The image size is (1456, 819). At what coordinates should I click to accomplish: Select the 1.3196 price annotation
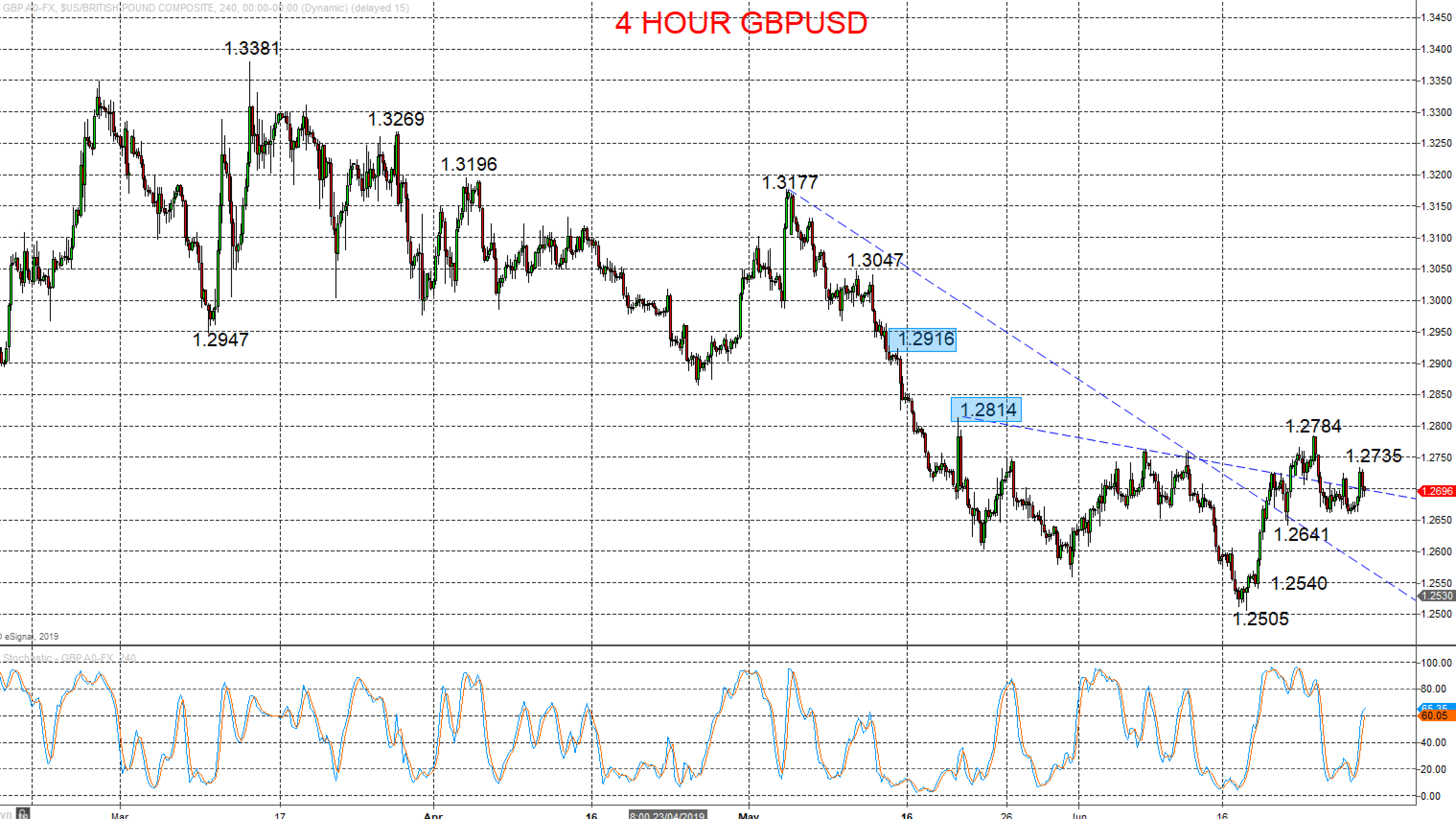pos(469,164)
